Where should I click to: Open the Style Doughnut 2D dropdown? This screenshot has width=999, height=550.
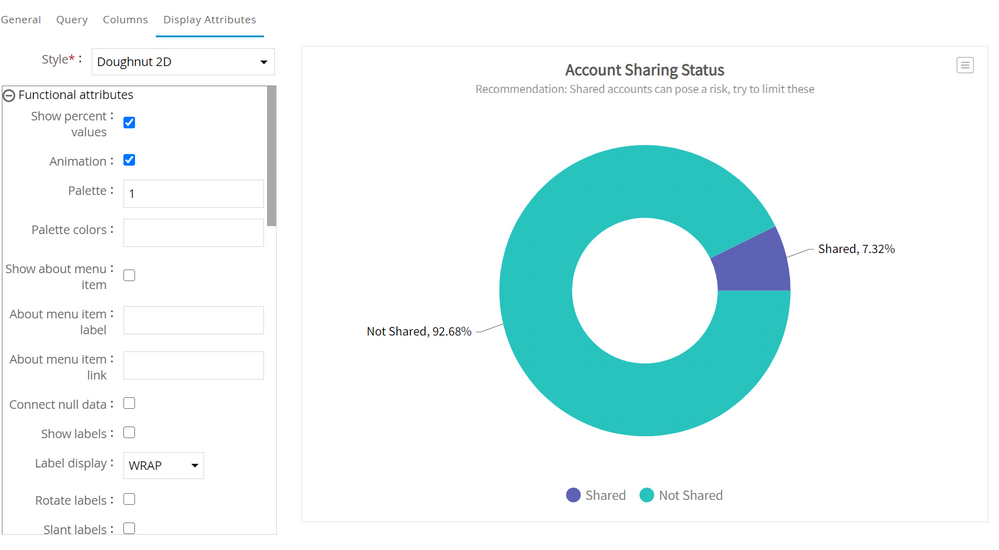click(183, 62)
